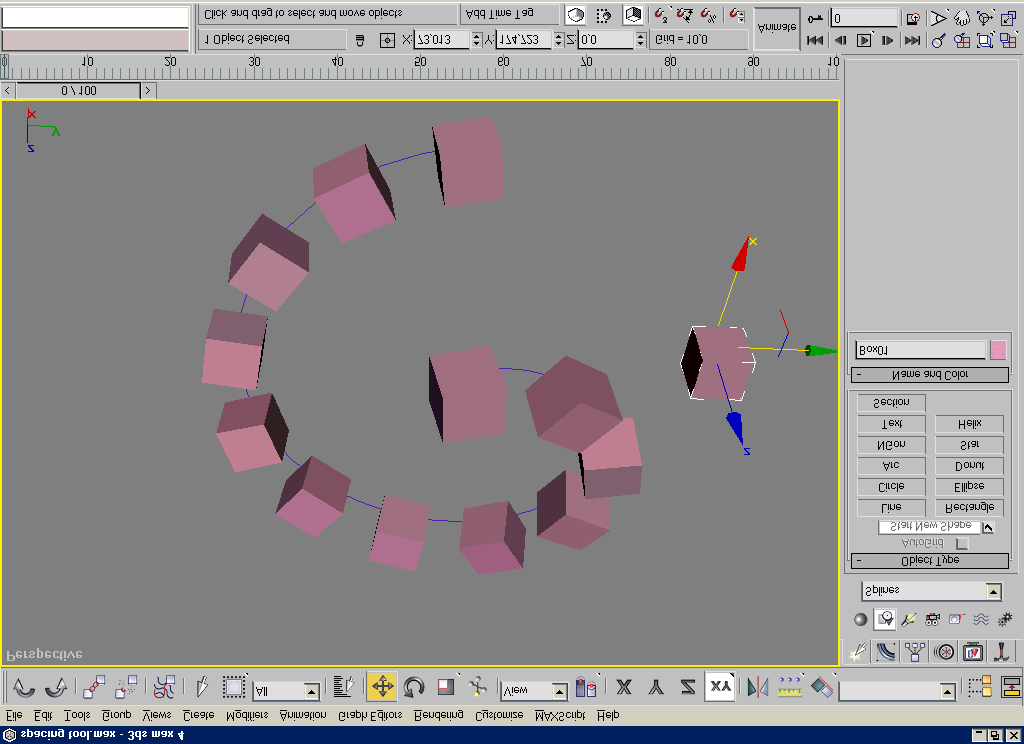Choose the Select Object arrow tool

[x=202, y=687]
